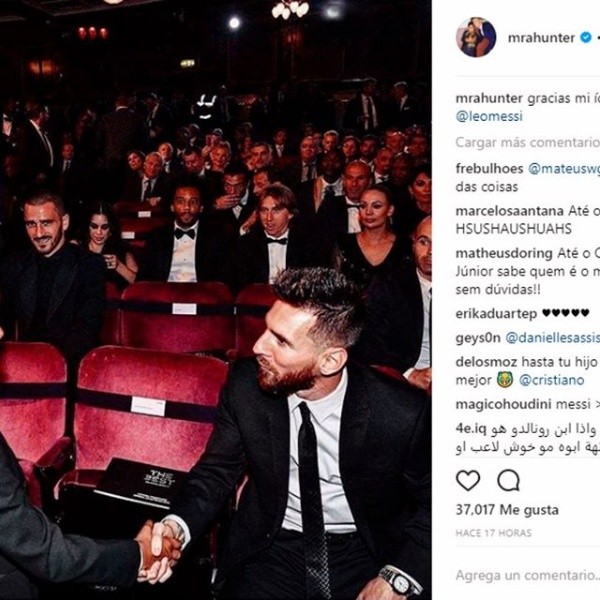Click the main post photo
Image resolution: width=600 pixels, height=600 pixels.
[x=215, y=300]
